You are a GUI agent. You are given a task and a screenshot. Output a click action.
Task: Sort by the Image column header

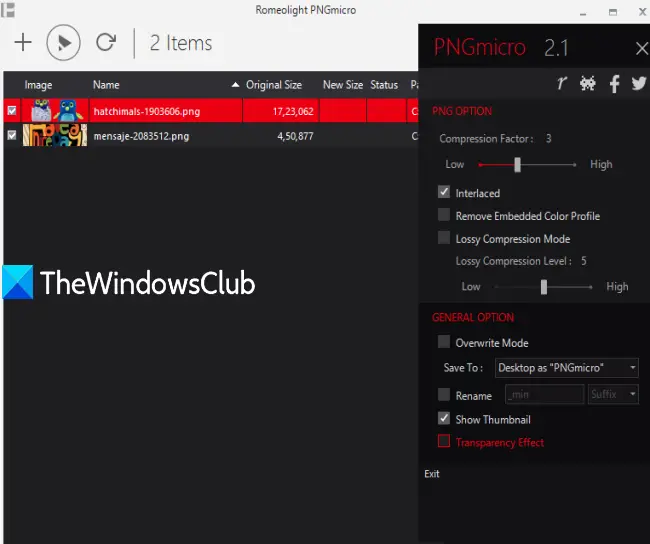click(x=38, y=85)
